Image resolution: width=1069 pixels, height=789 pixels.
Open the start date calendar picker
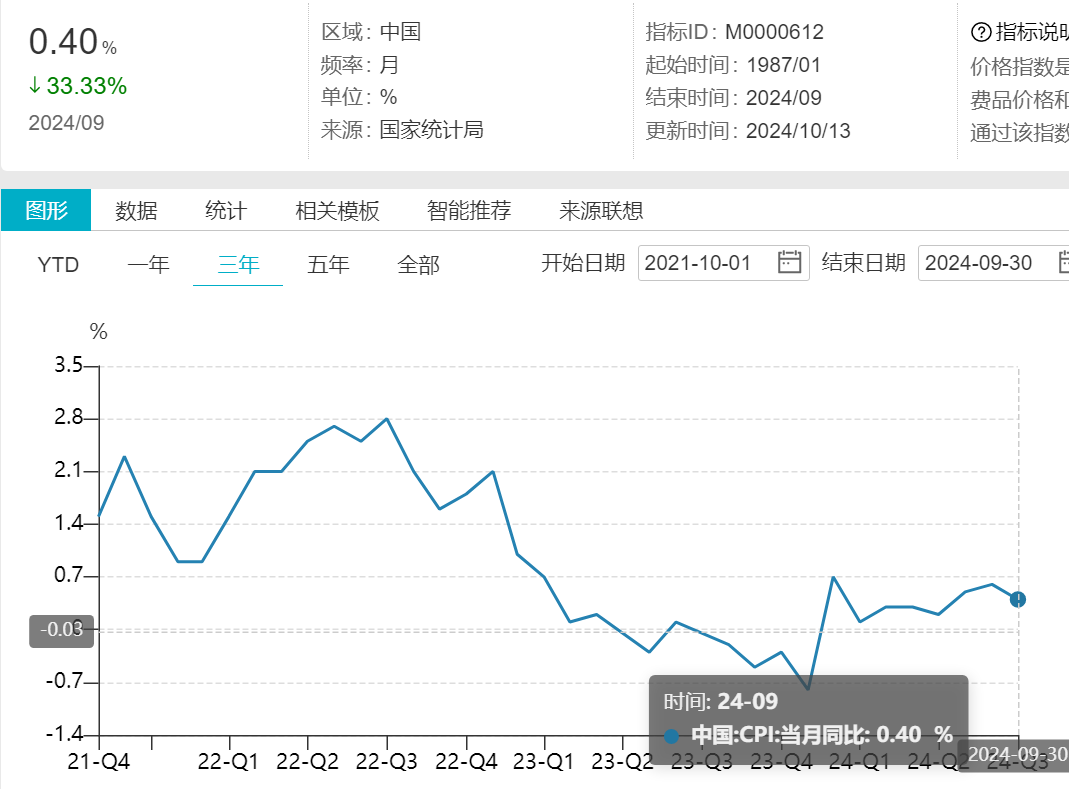(x=789, y=262)
